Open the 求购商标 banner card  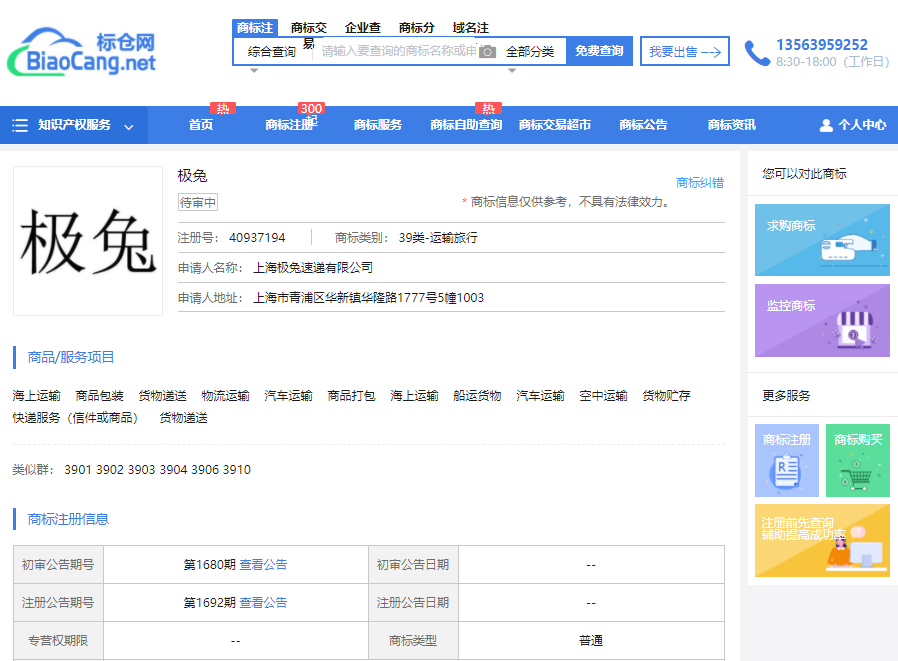(x=822, y=240)
